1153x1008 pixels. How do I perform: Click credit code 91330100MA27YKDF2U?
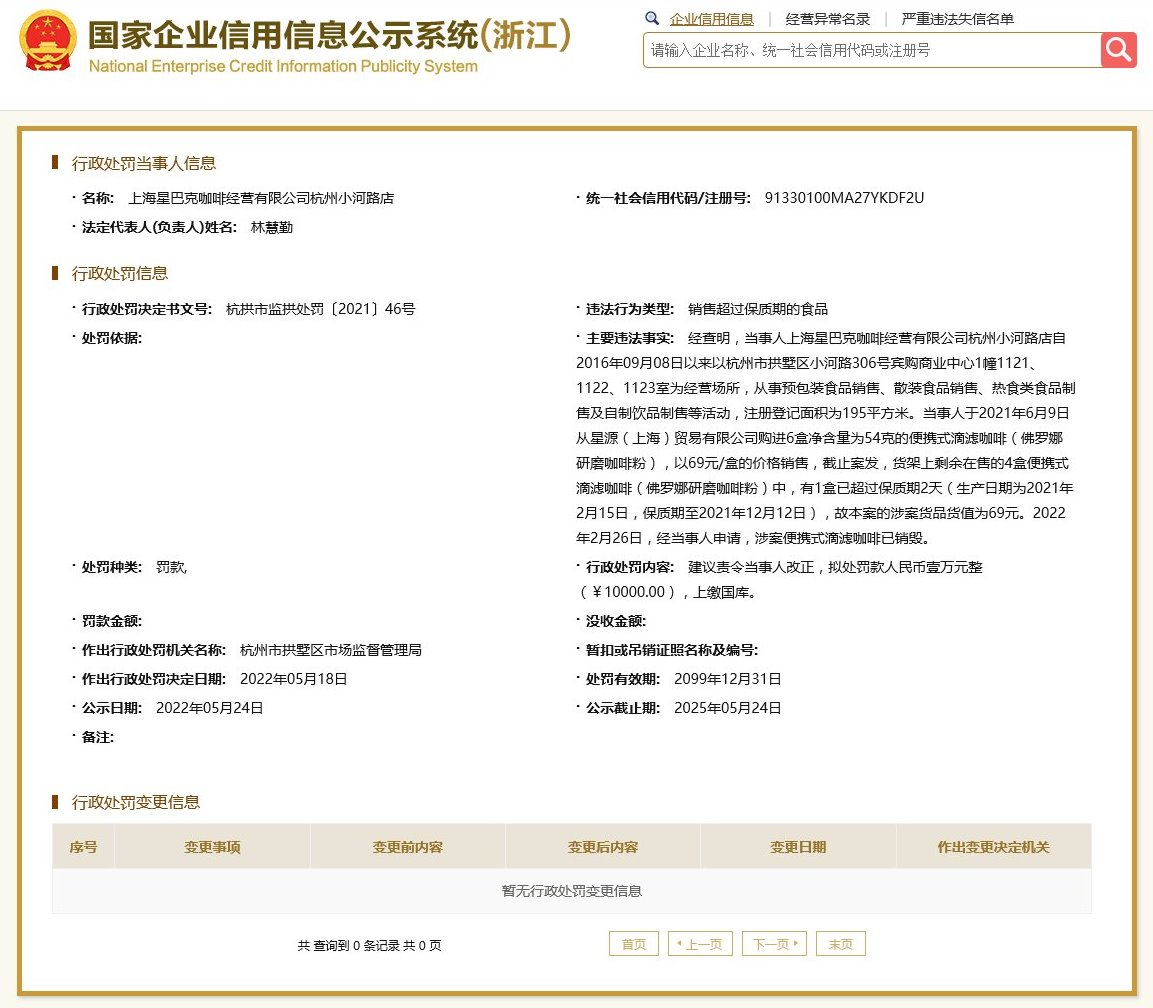844,198
